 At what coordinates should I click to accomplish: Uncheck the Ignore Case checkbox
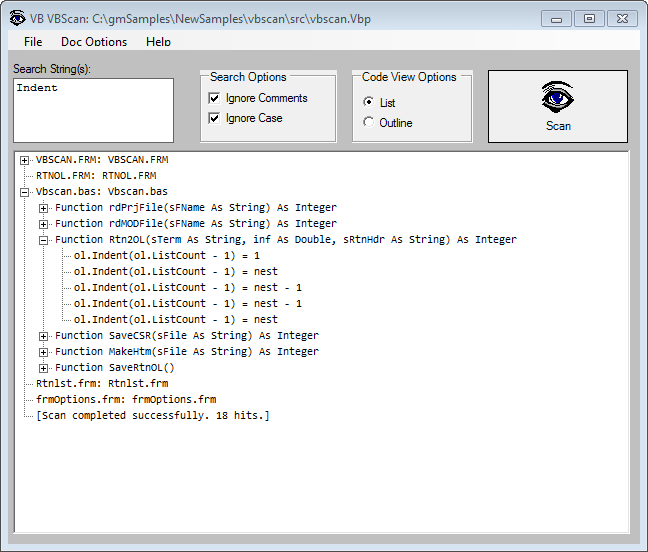point(214,118)
